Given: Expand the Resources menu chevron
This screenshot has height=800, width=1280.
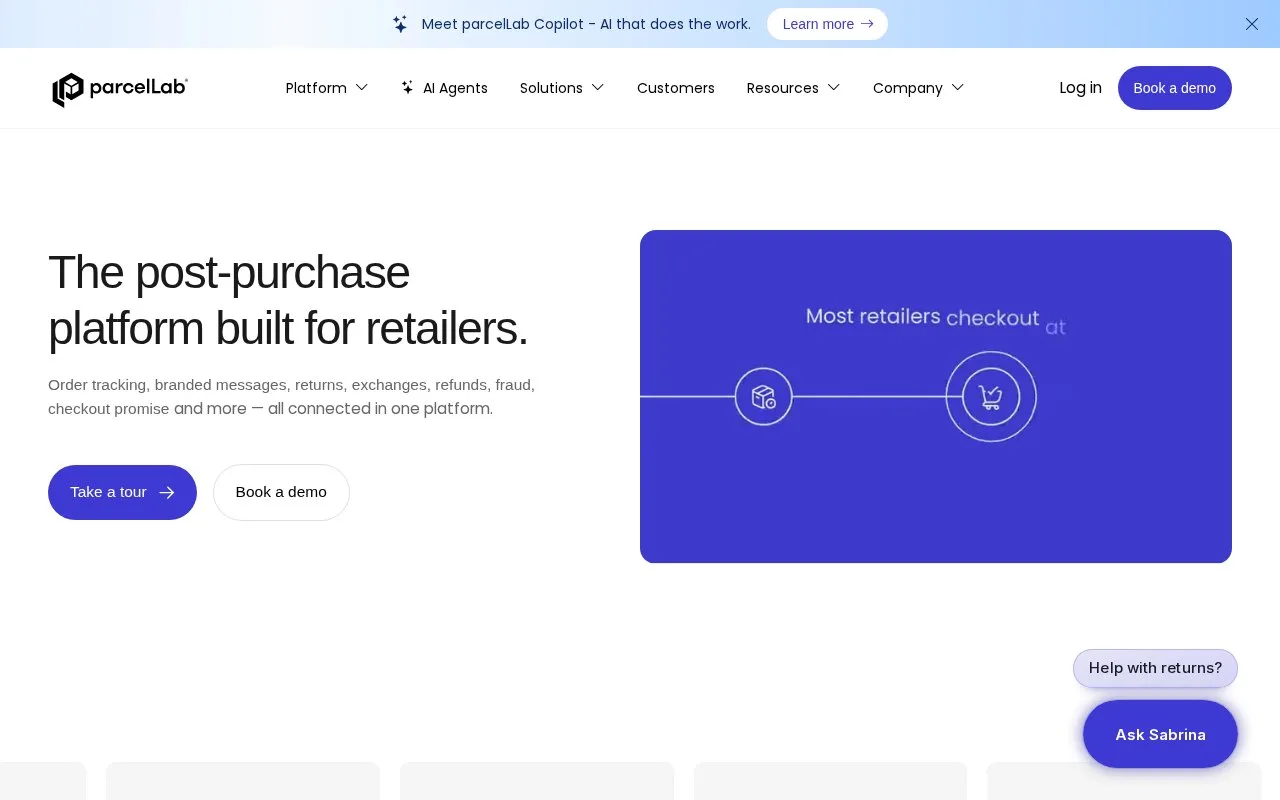Looking at the screenshot, I should pos(834,88).
